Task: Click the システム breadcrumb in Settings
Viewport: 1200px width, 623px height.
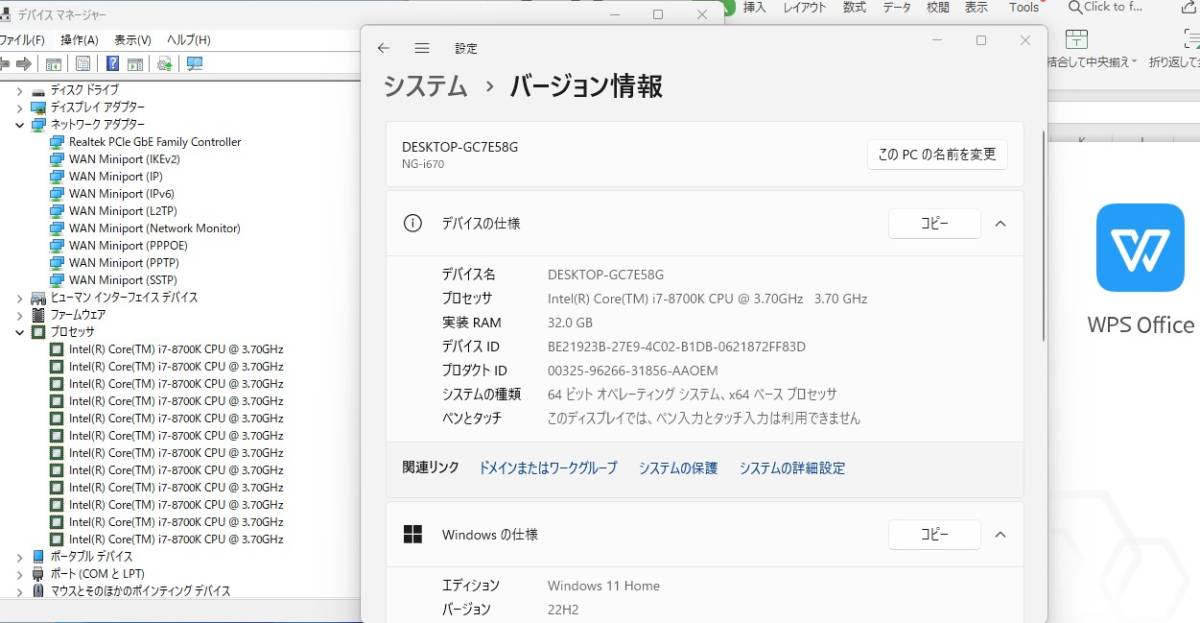Action: pyautogui.click(x=426, y=86)
